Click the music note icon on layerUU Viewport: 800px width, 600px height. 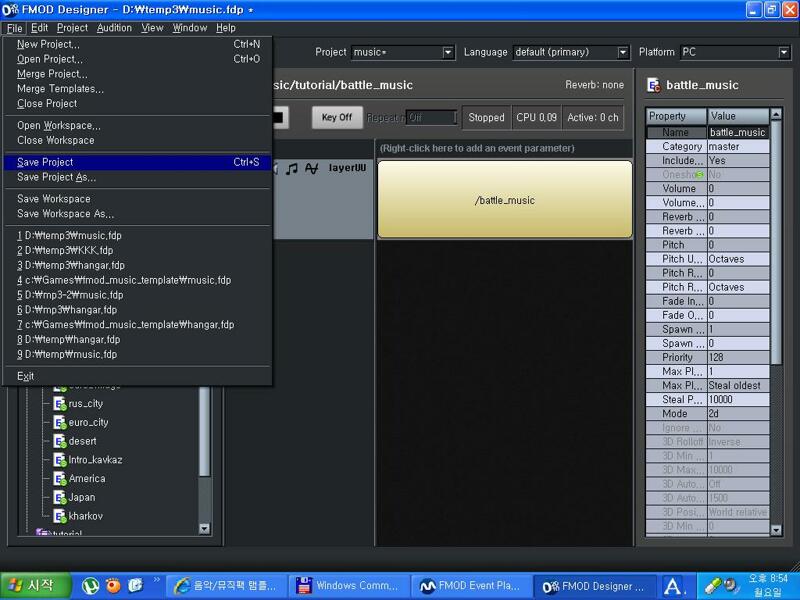[x=292, y=168]
